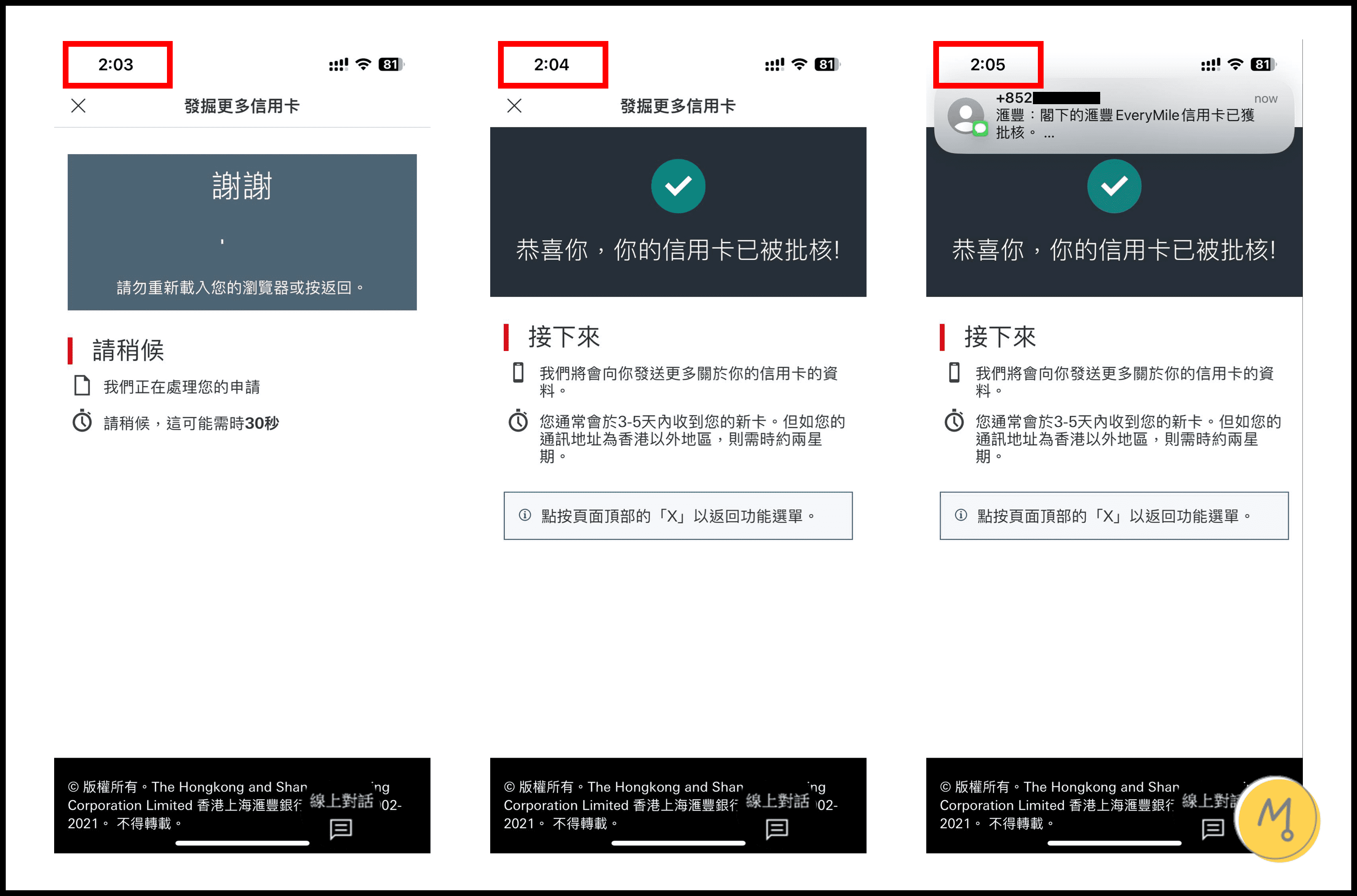Tap the Wi-Fi icon on the 2:04 screen
Image resolution: width=1357 pixels, height=896 pixels.
point(799,64)
